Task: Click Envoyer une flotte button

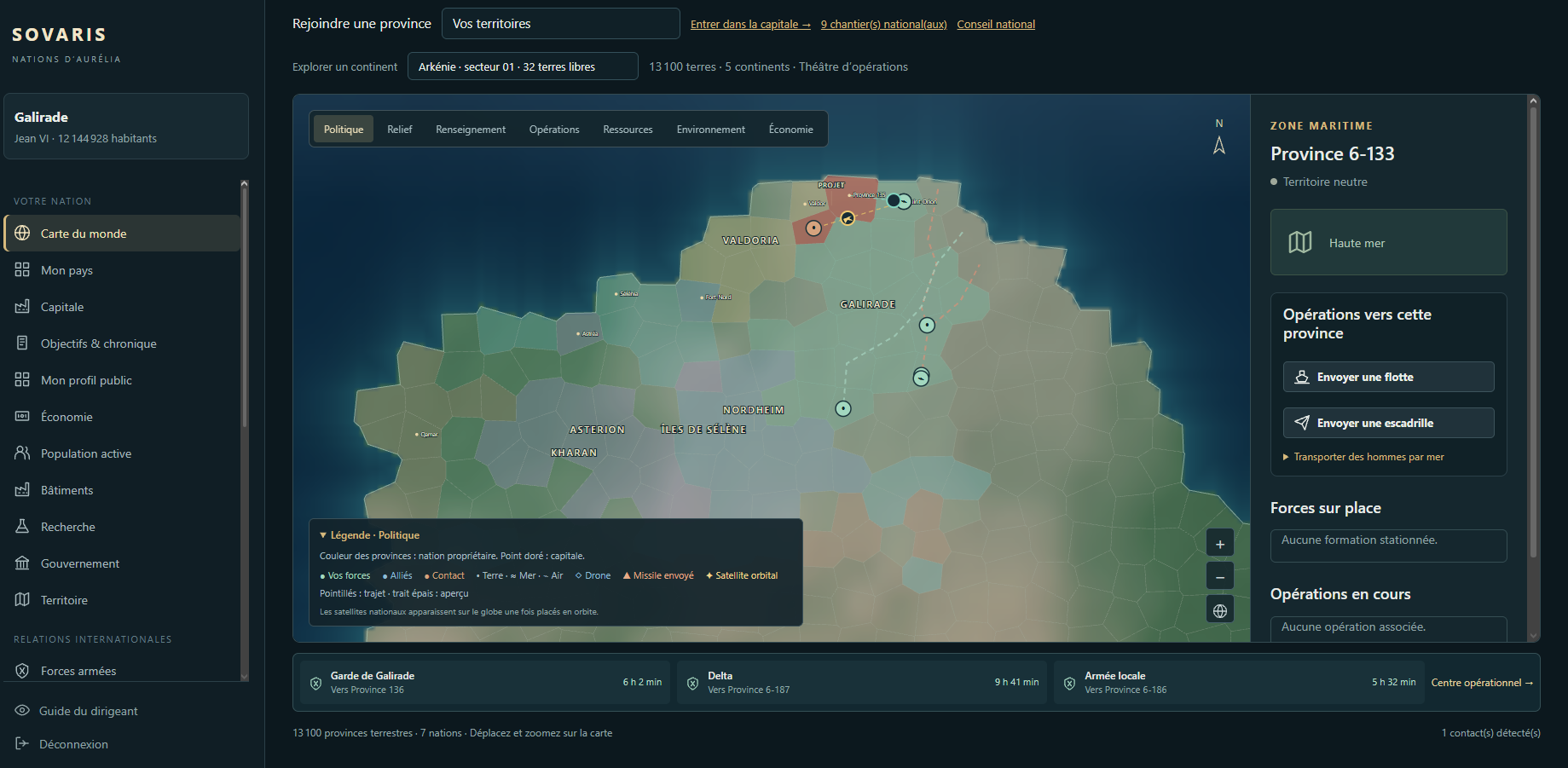Action: point(1388,377)
